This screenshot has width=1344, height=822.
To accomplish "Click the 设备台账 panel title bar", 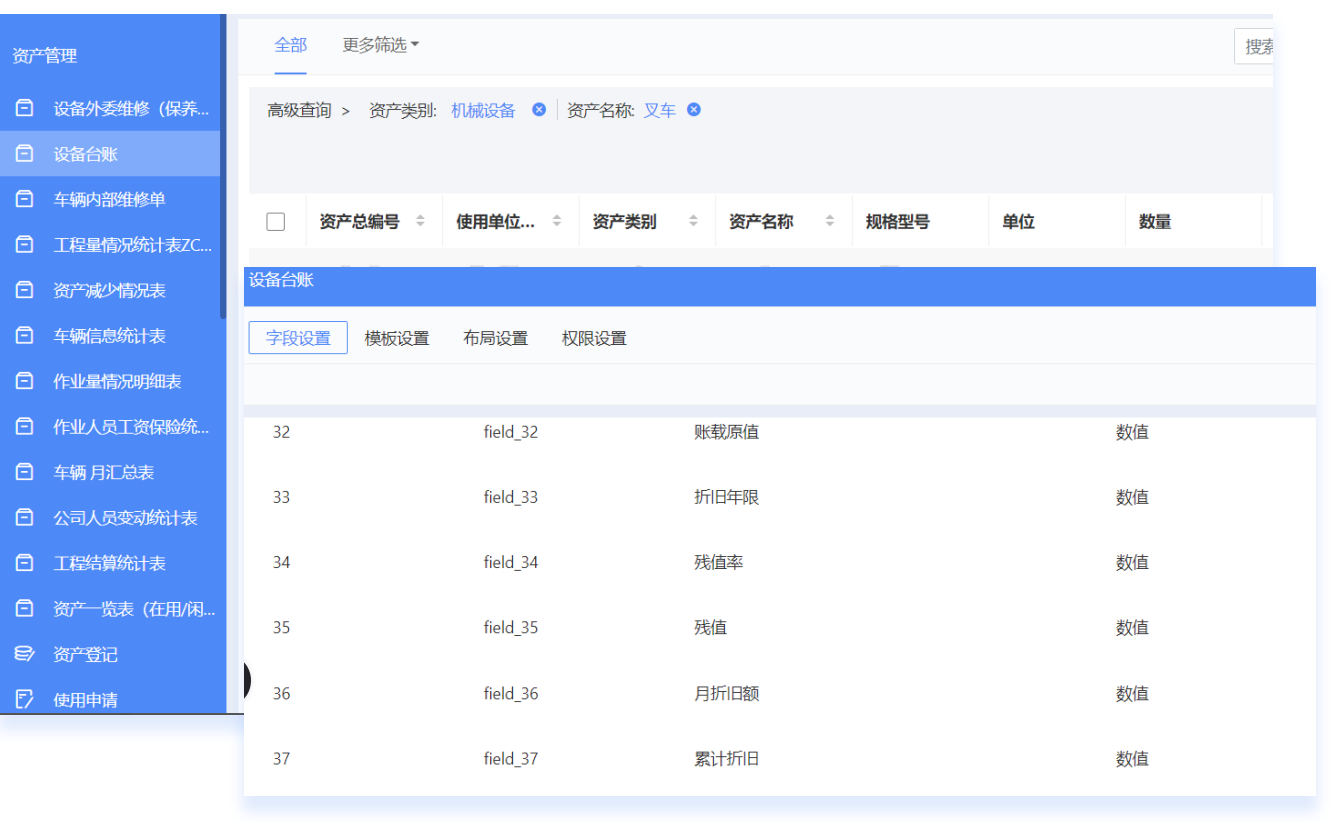I will pyautogui.click(x=780, y=286).
